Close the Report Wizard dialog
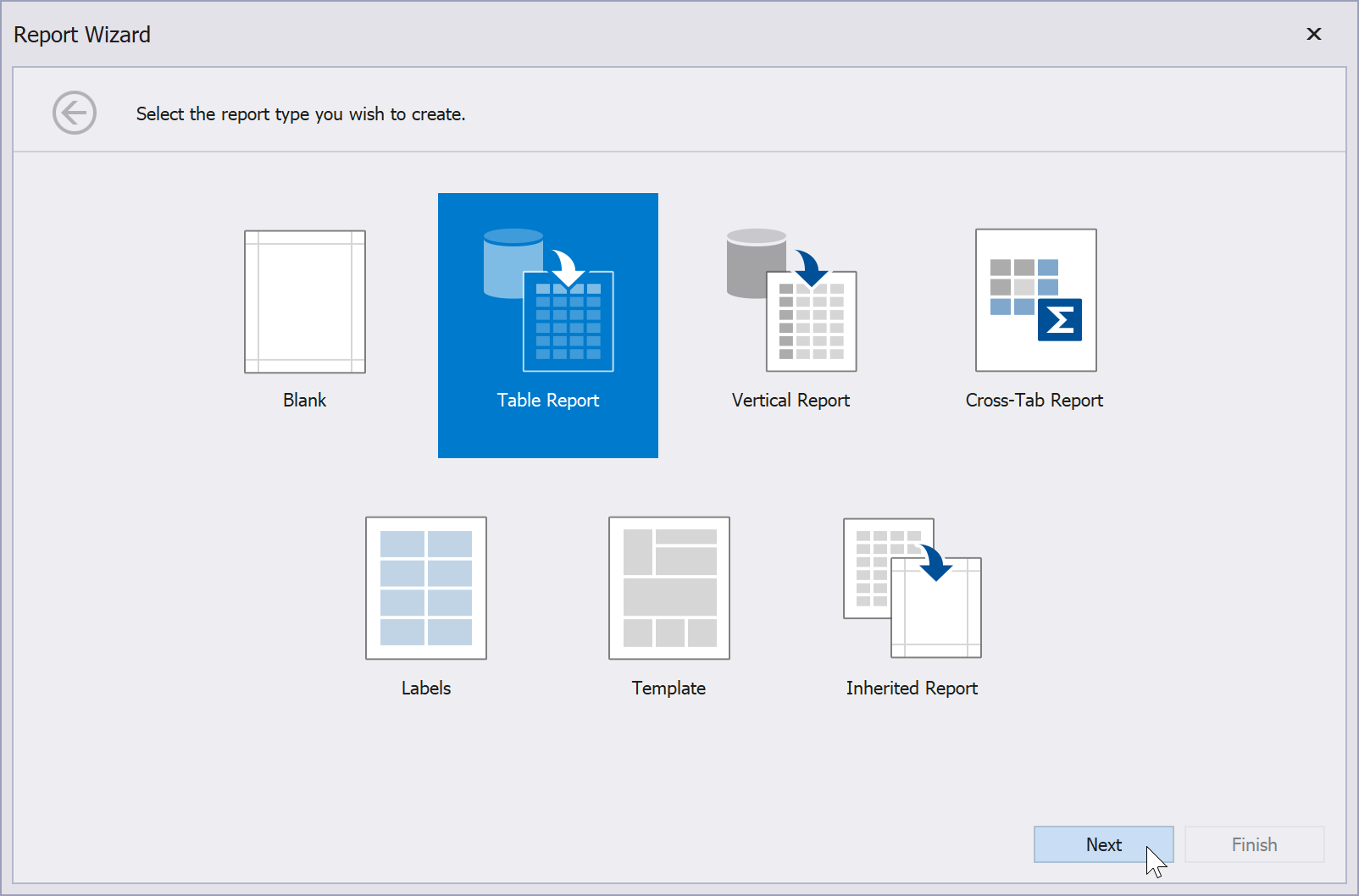 pyautogui.click(x=1314, y=34)
